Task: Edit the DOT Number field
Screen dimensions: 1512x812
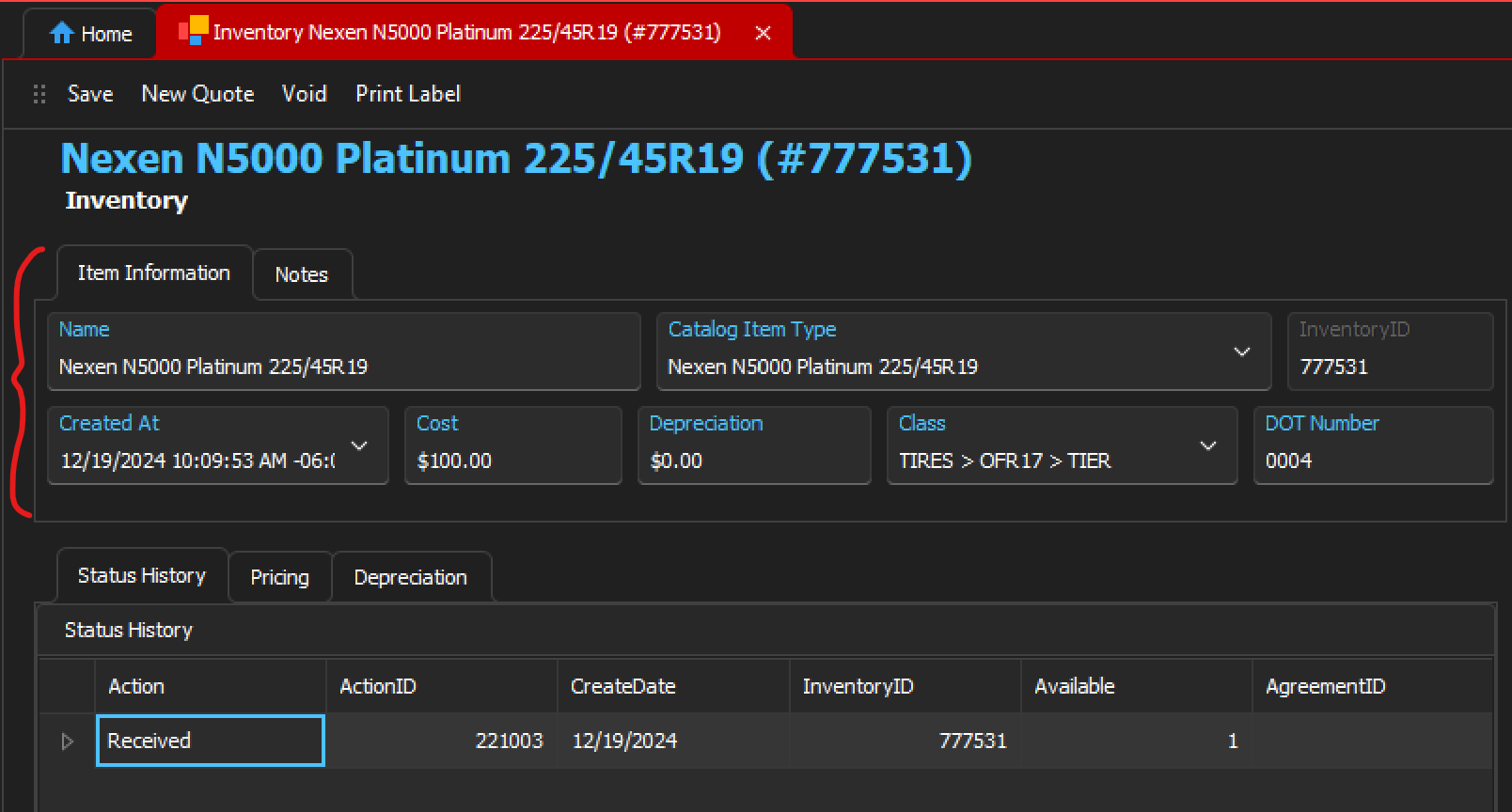Action: point(1374,445)
